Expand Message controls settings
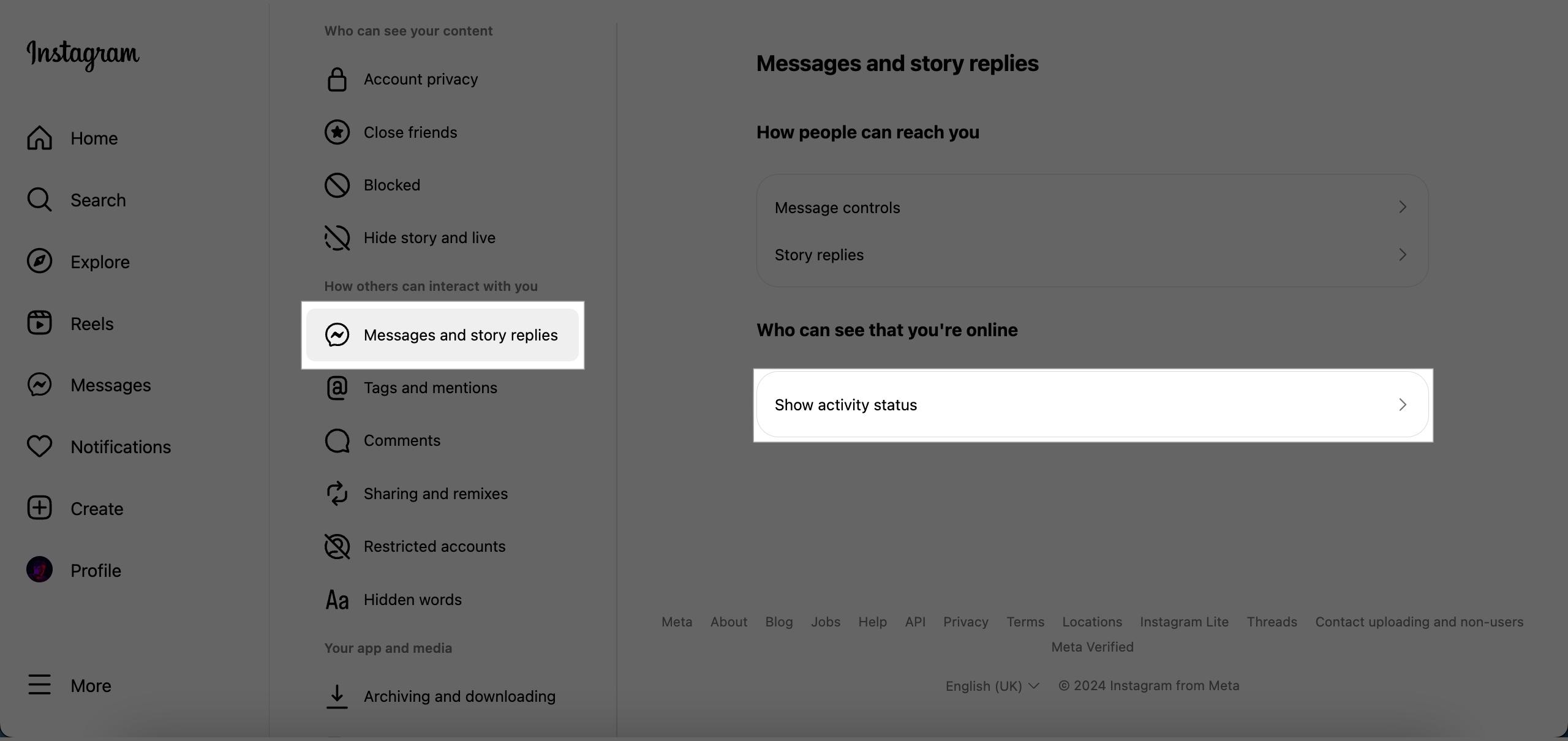 [1092, 207]
